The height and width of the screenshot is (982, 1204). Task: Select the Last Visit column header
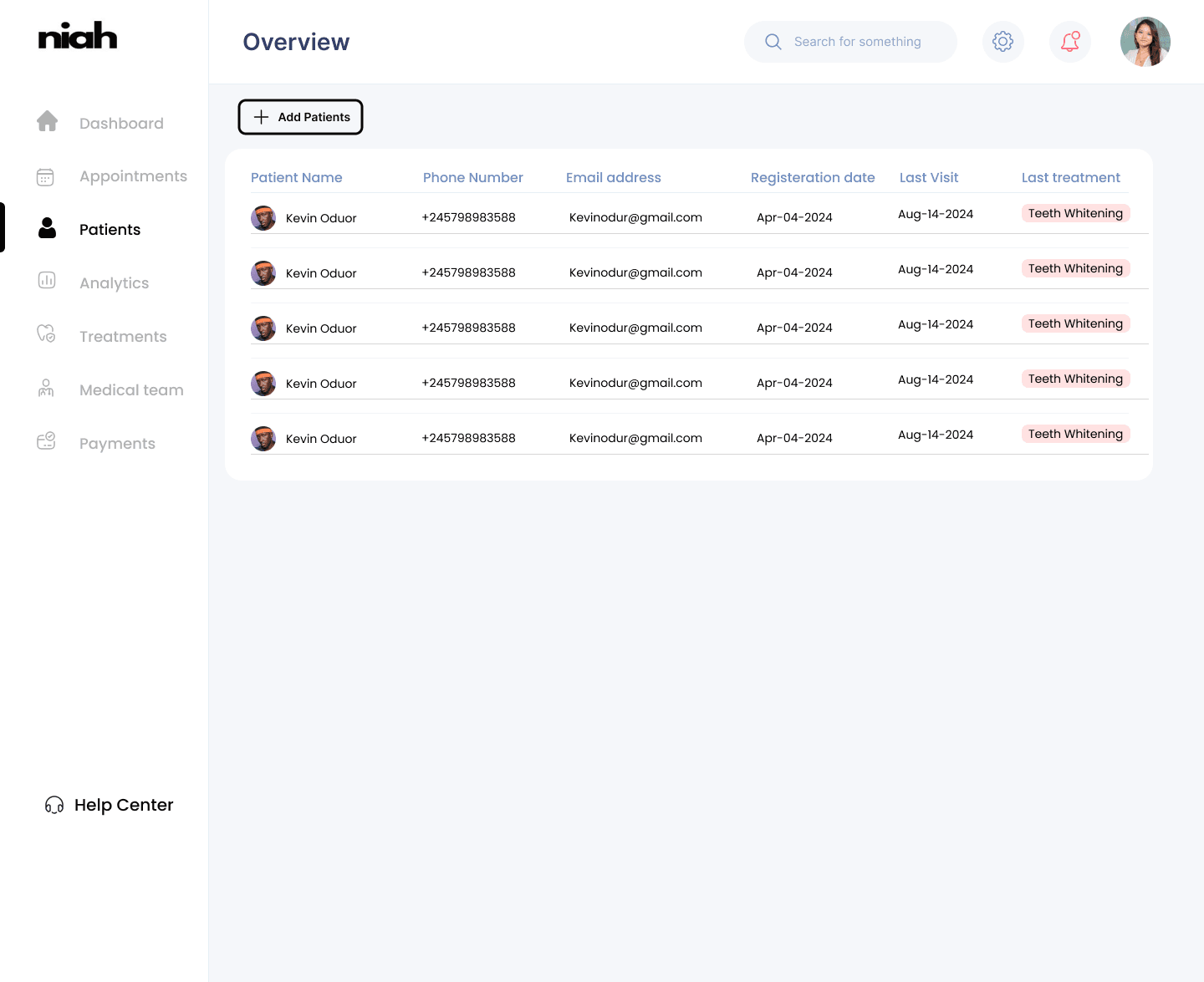[x=929, y=177]
